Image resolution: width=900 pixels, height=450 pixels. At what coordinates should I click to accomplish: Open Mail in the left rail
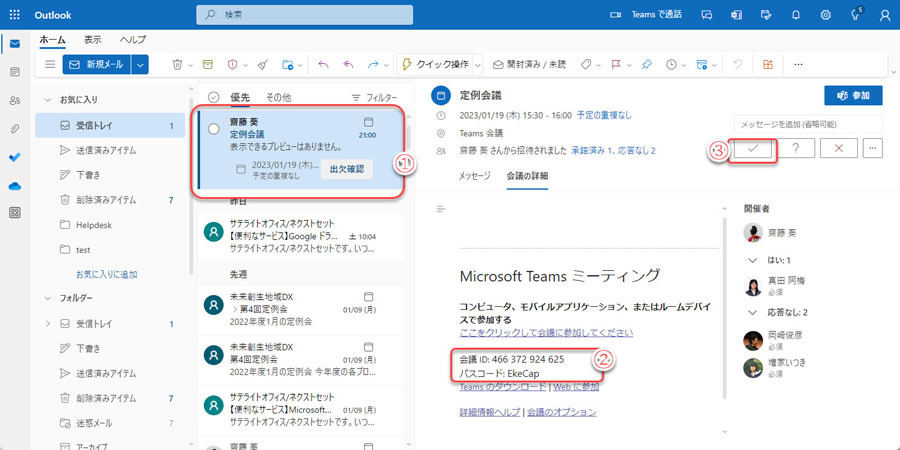pyautogui.click(x=15, y=44)
